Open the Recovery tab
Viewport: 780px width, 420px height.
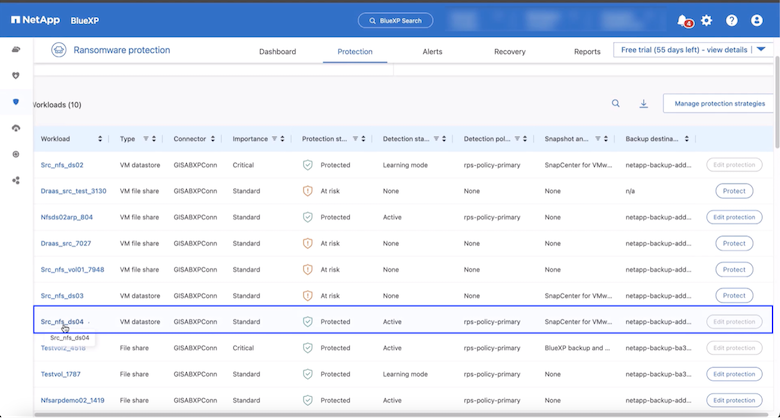coord(510,52)
